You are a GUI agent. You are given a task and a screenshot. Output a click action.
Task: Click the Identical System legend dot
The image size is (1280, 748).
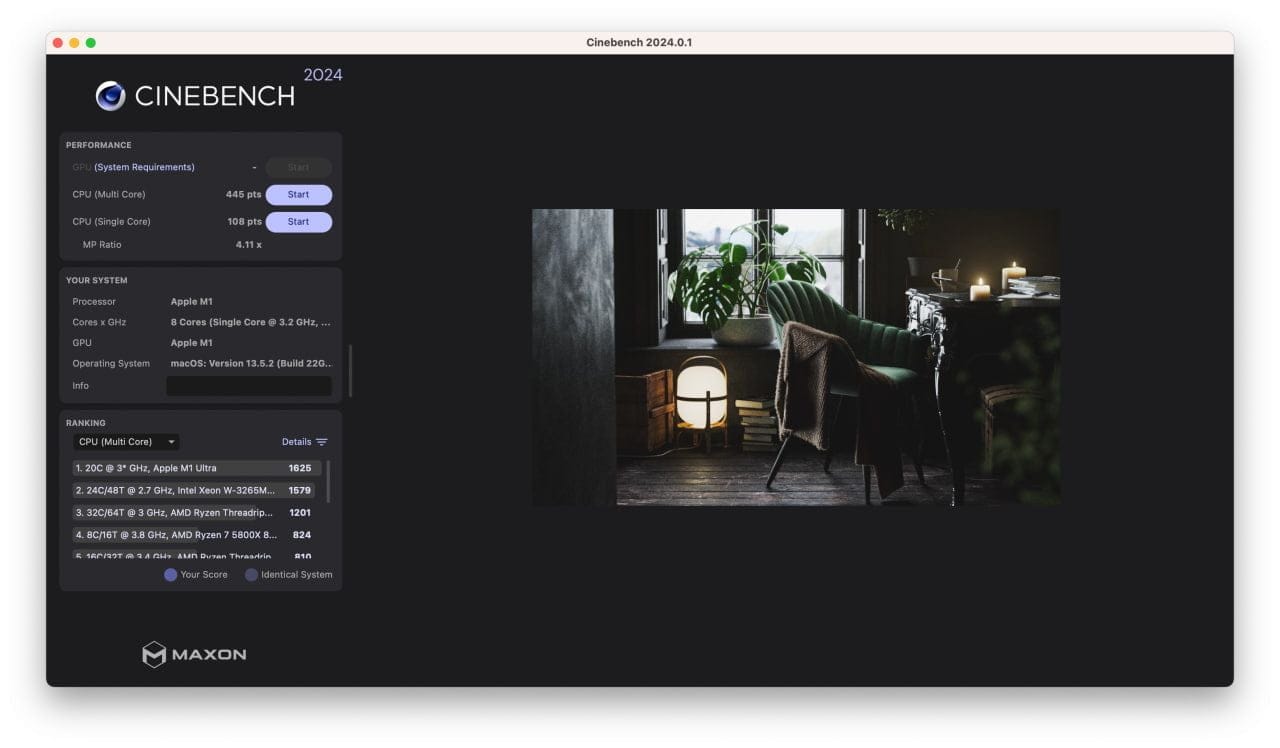pyautogui.click(x=251, y=575)
